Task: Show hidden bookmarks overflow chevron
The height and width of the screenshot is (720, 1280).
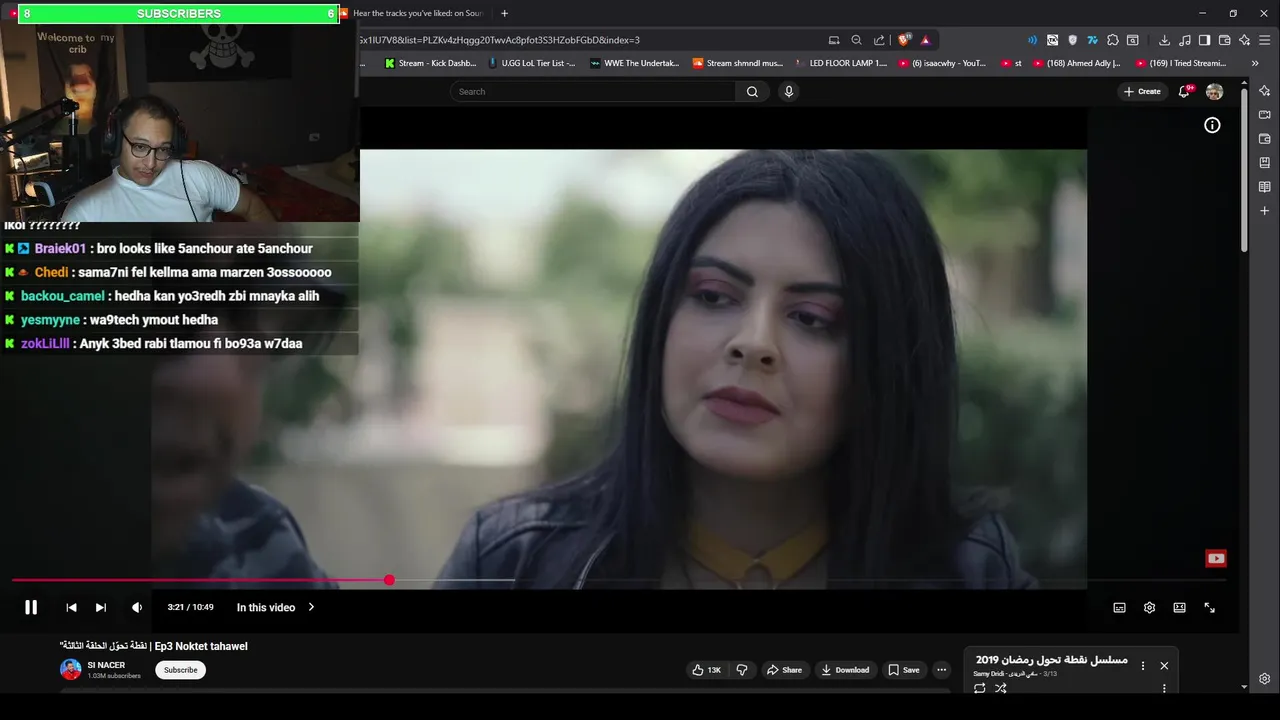Action: pos(1254,63)
